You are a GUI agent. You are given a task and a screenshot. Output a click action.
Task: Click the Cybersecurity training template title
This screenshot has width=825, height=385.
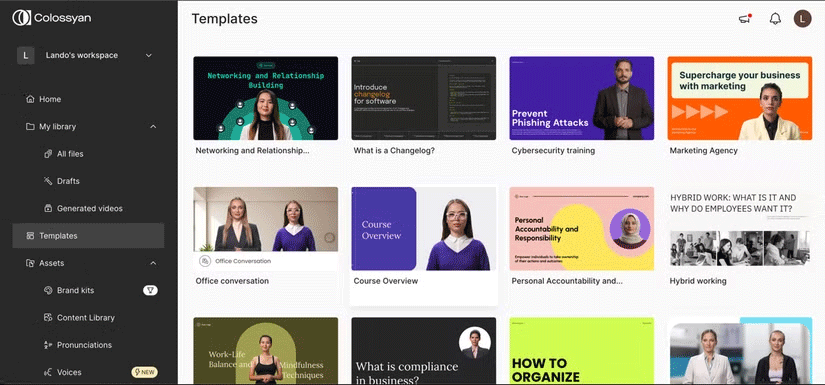click(553, 150)
